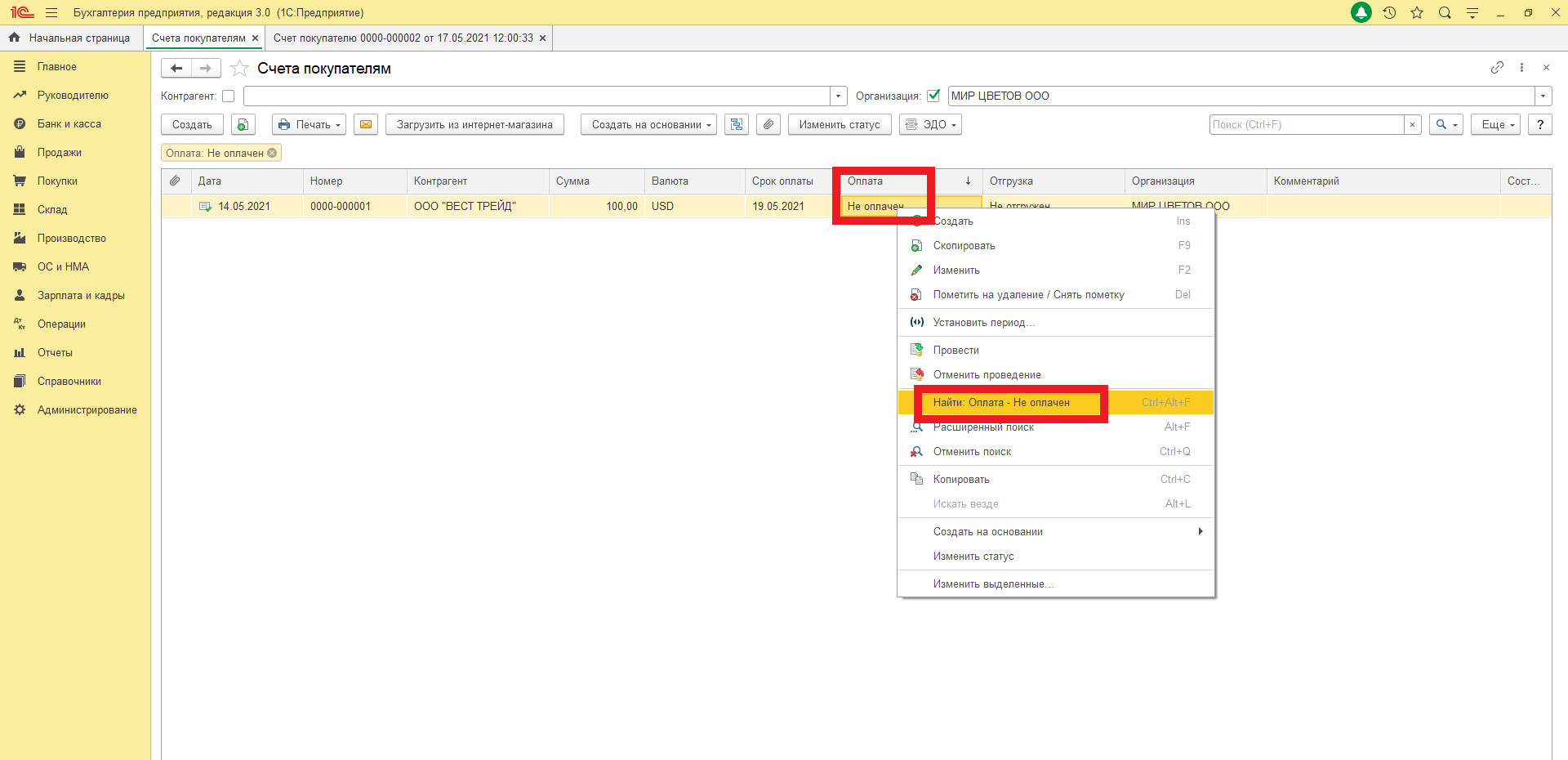Expand the Печать dropdown
Viewport: 1568px width, 760px height.
[310, 124]
